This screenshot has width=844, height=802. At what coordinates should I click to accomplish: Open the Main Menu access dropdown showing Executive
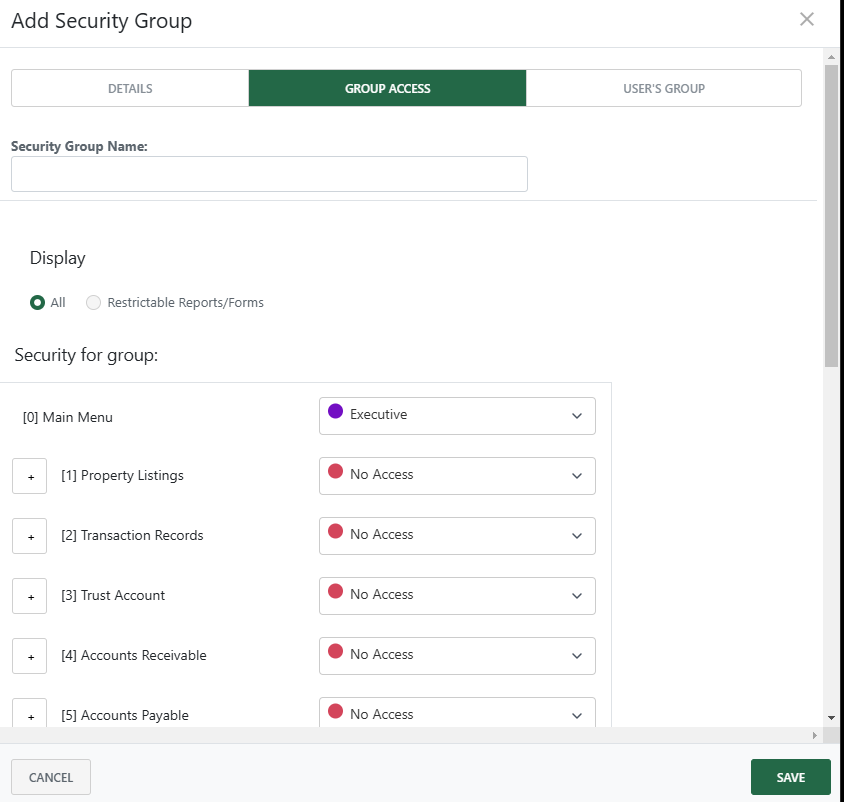456,416
